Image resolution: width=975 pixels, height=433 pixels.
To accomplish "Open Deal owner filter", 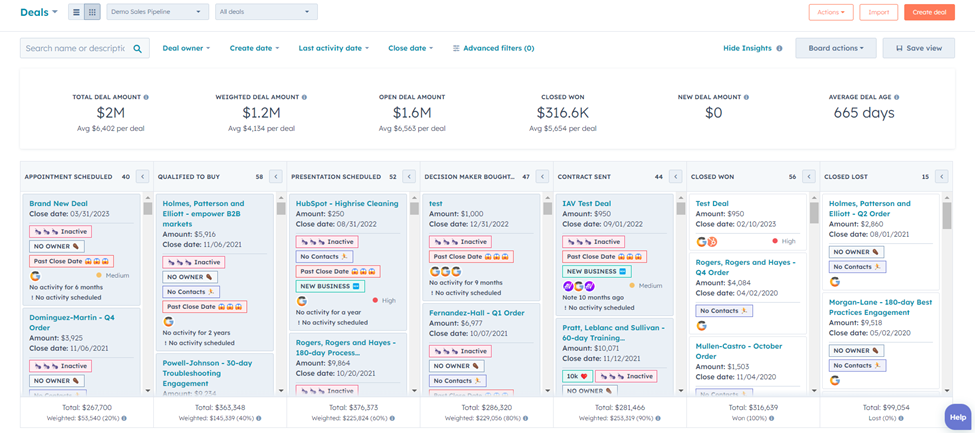I will (187, 48).
